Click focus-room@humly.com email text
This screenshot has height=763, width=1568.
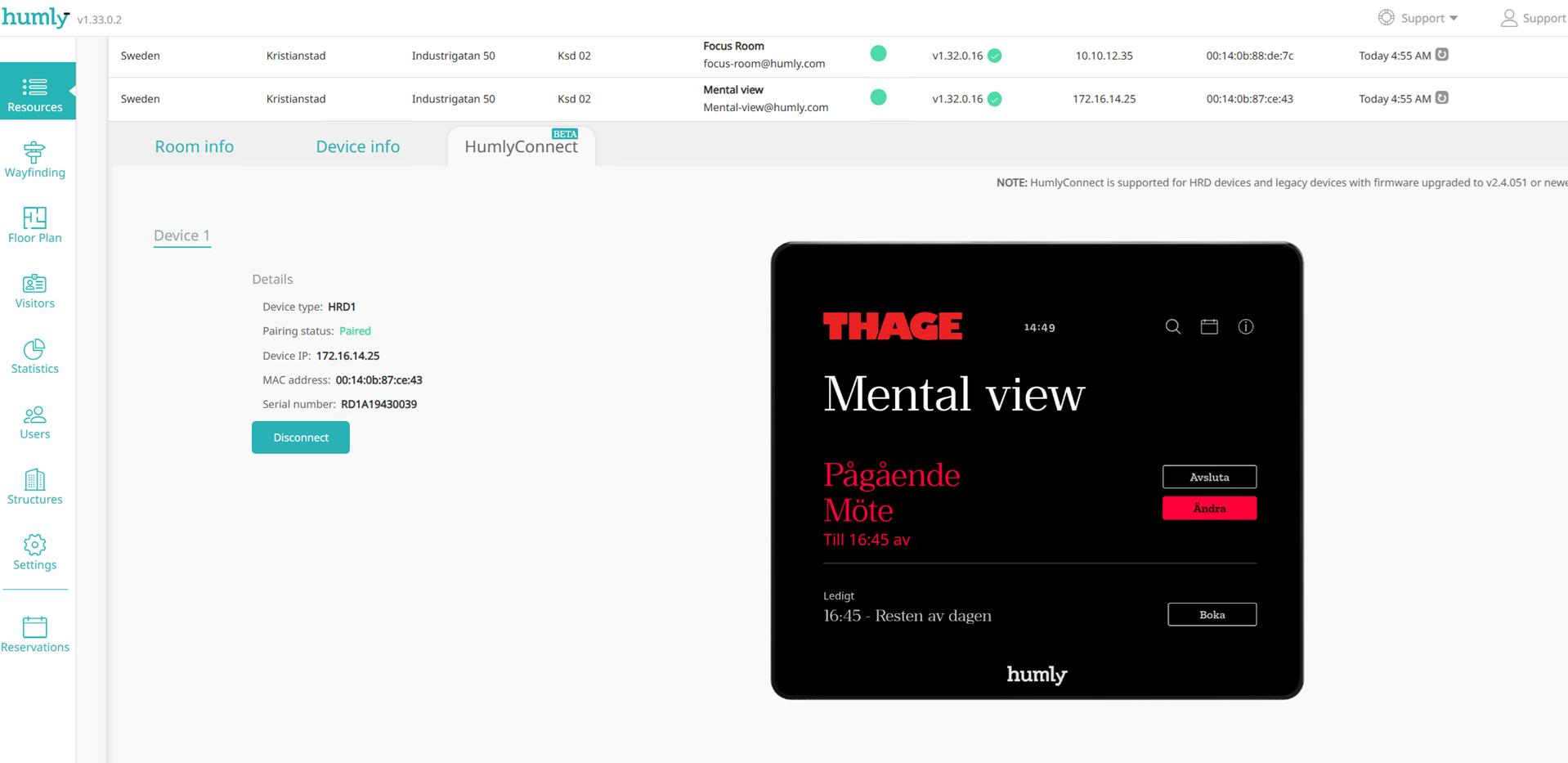764,64
